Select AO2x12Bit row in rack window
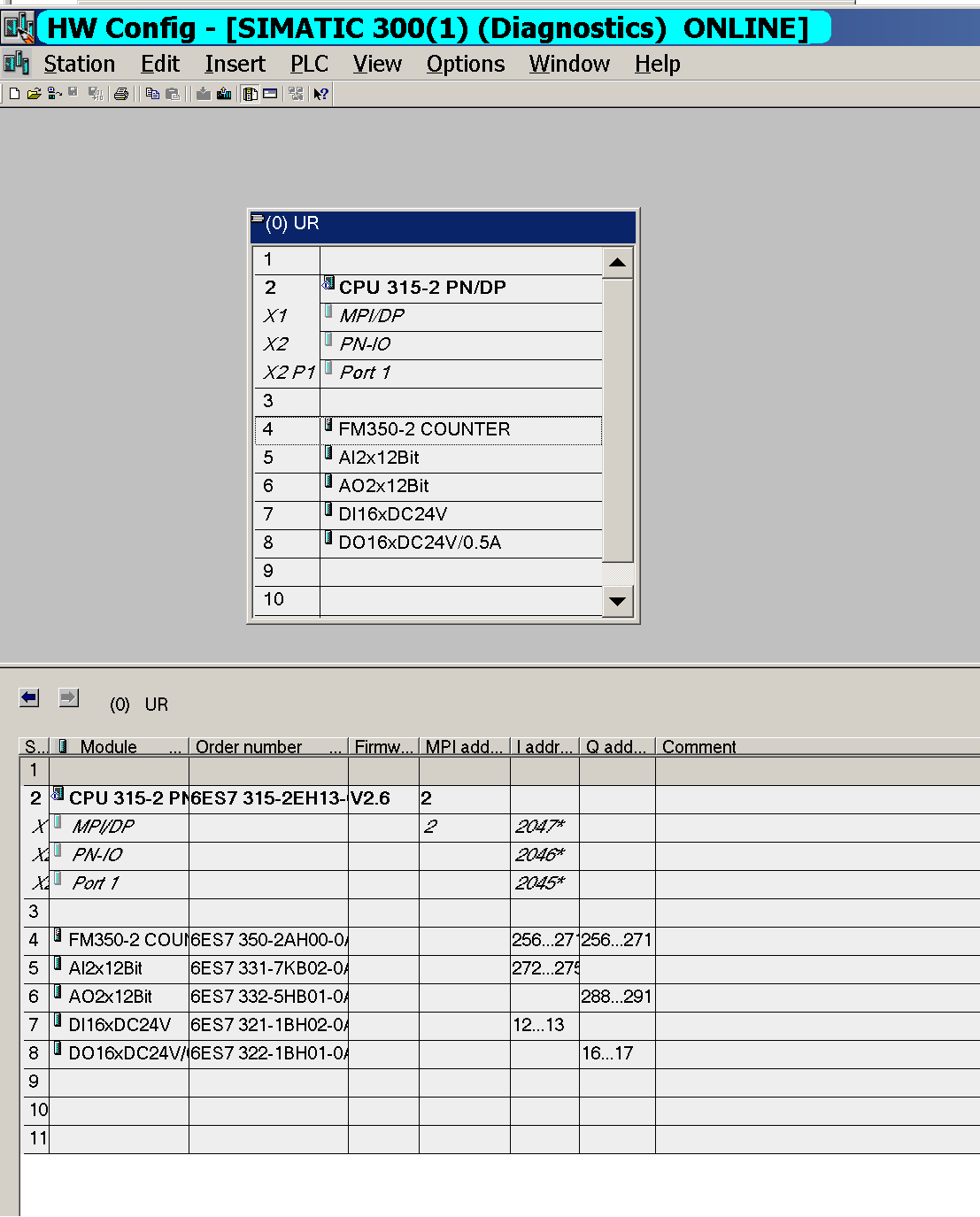Screen dimensions: 980x1217 coord(428,486)
